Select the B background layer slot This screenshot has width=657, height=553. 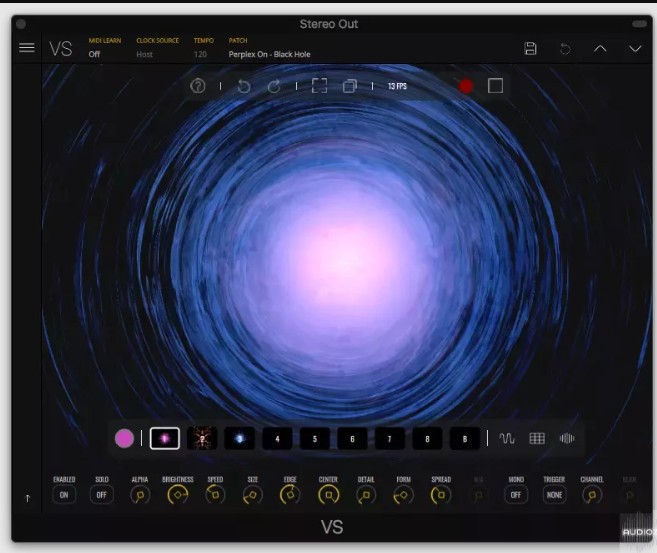[x=465, y=439]
